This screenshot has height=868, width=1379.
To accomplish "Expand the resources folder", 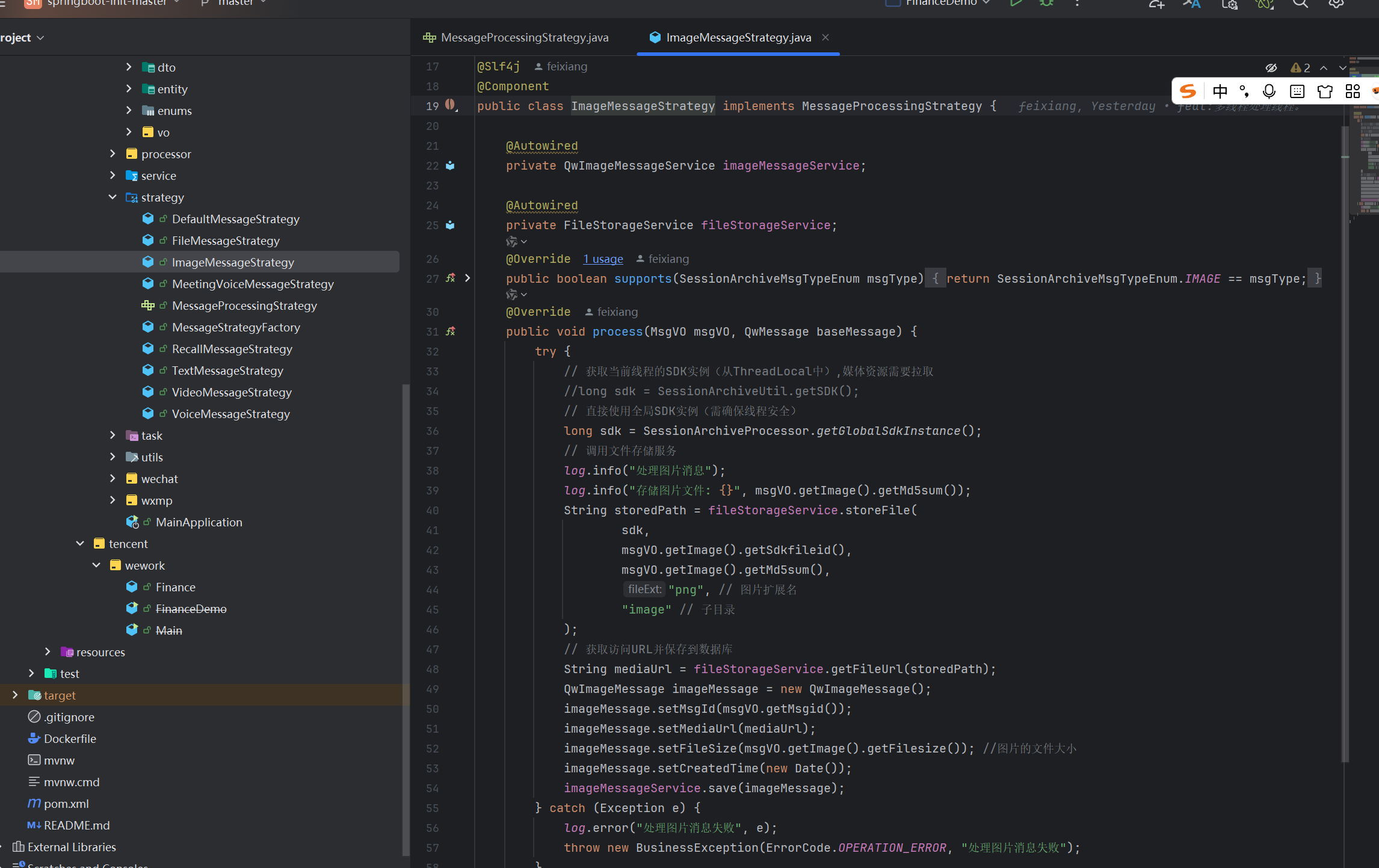I will 48,651.
